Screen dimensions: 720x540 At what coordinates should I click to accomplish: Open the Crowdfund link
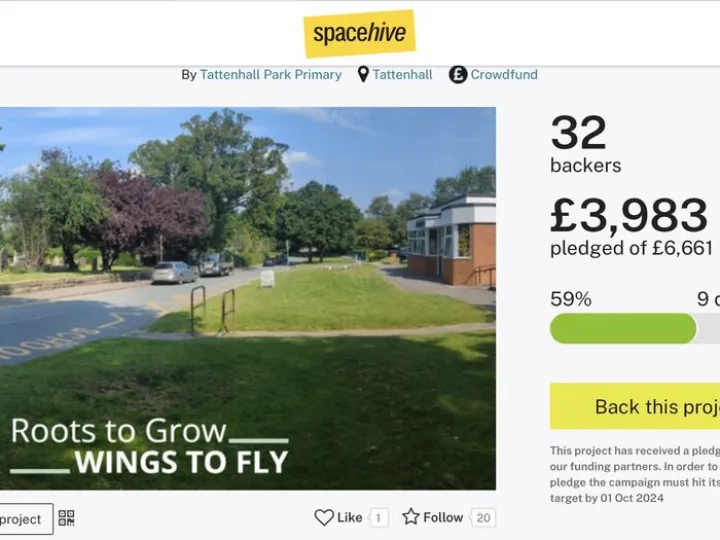[x=504, y=75]
